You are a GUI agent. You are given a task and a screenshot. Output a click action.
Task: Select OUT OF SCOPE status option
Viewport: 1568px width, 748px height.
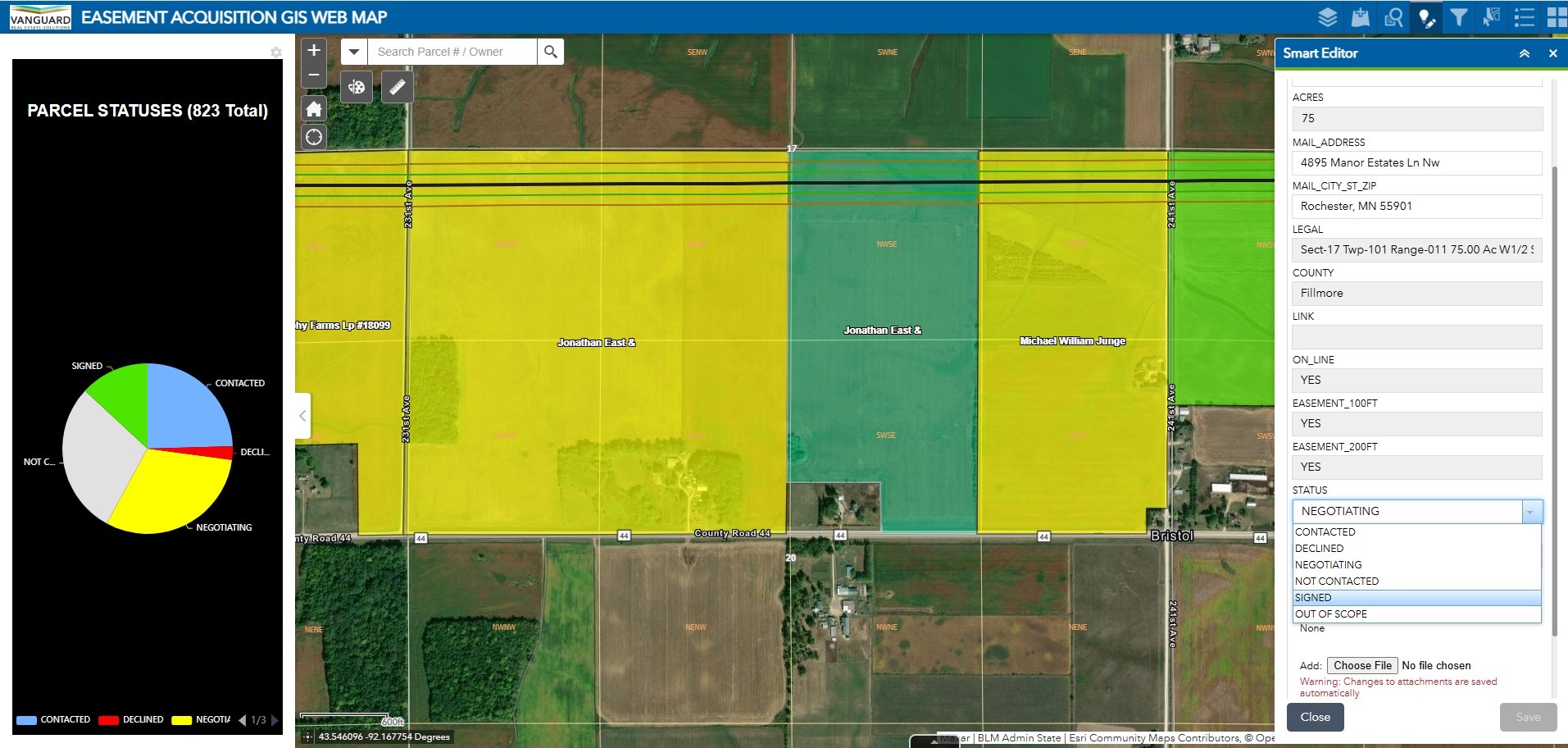pos(1416,614)
